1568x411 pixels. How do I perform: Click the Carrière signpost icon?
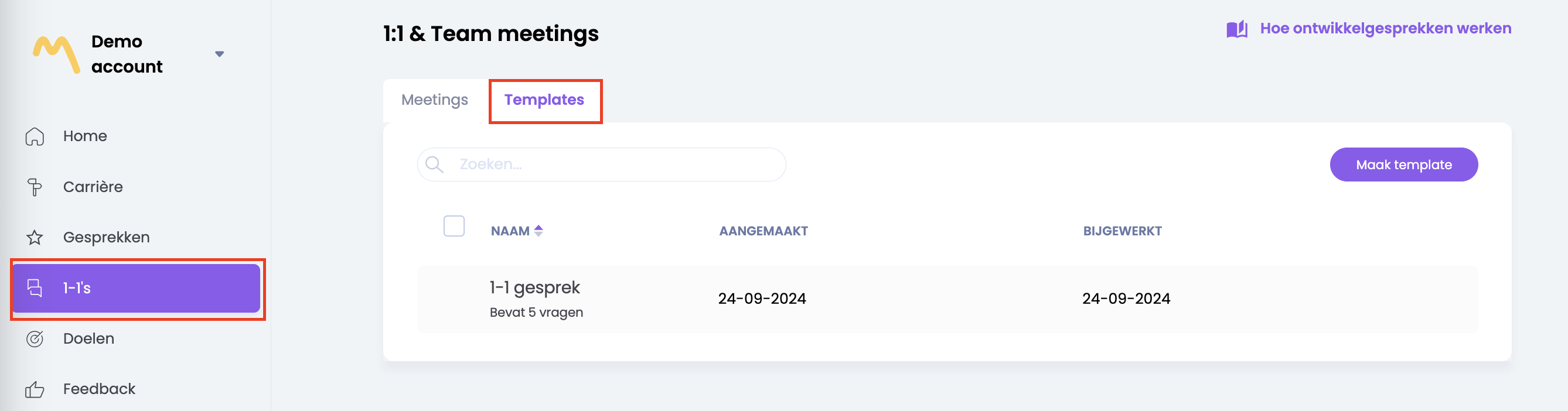click(35, 187)
